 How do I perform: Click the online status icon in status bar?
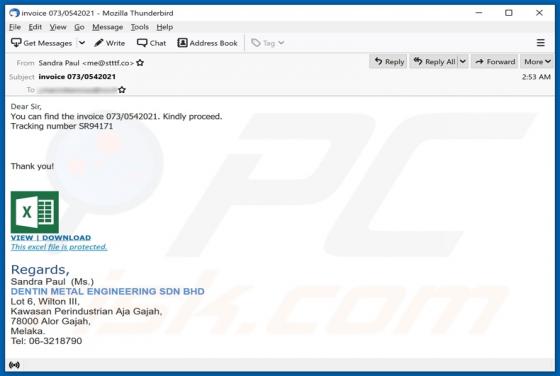14,365
